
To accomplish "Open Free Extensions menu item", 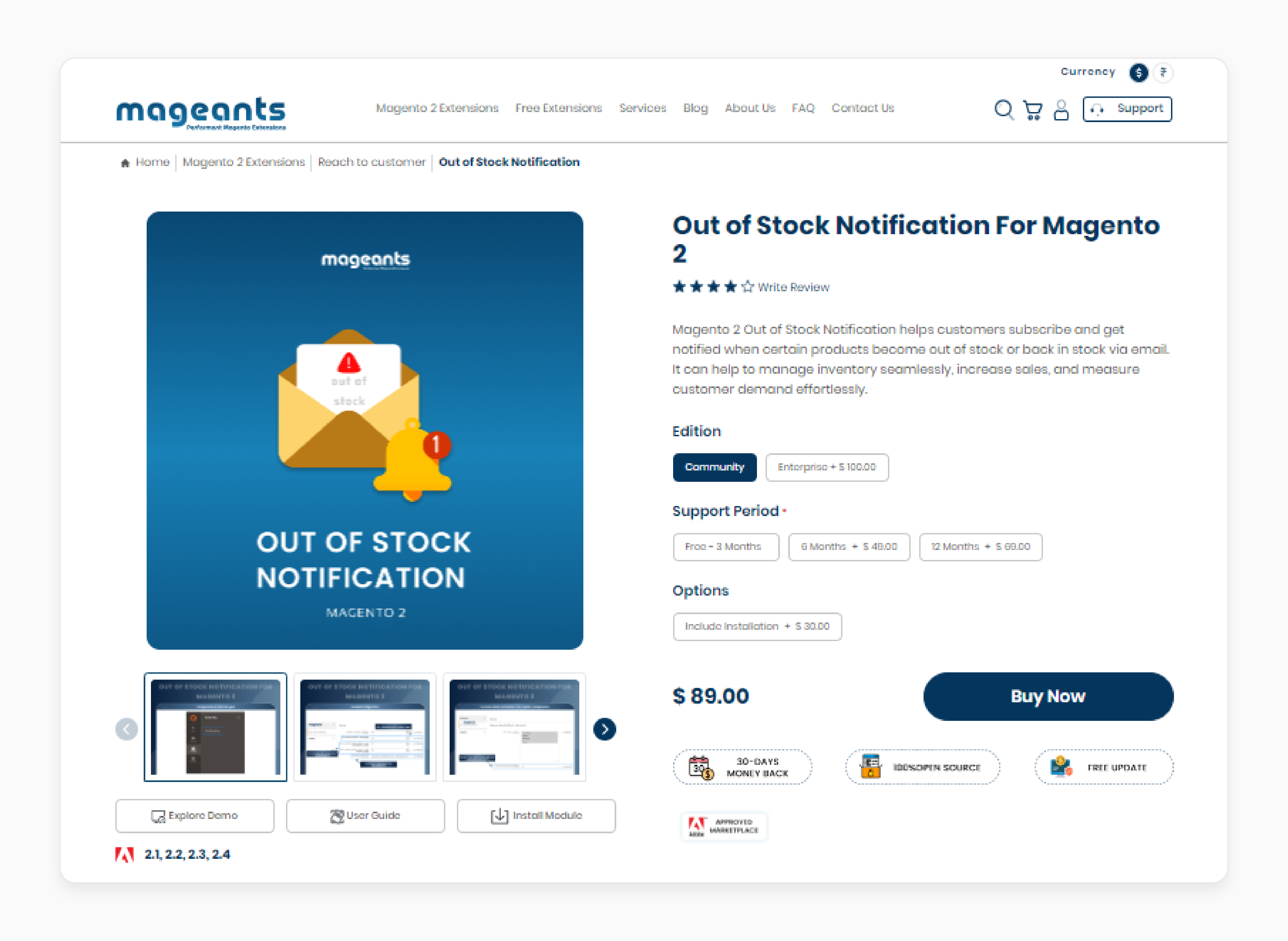I will pyautogui.click(x=558, y=108).
